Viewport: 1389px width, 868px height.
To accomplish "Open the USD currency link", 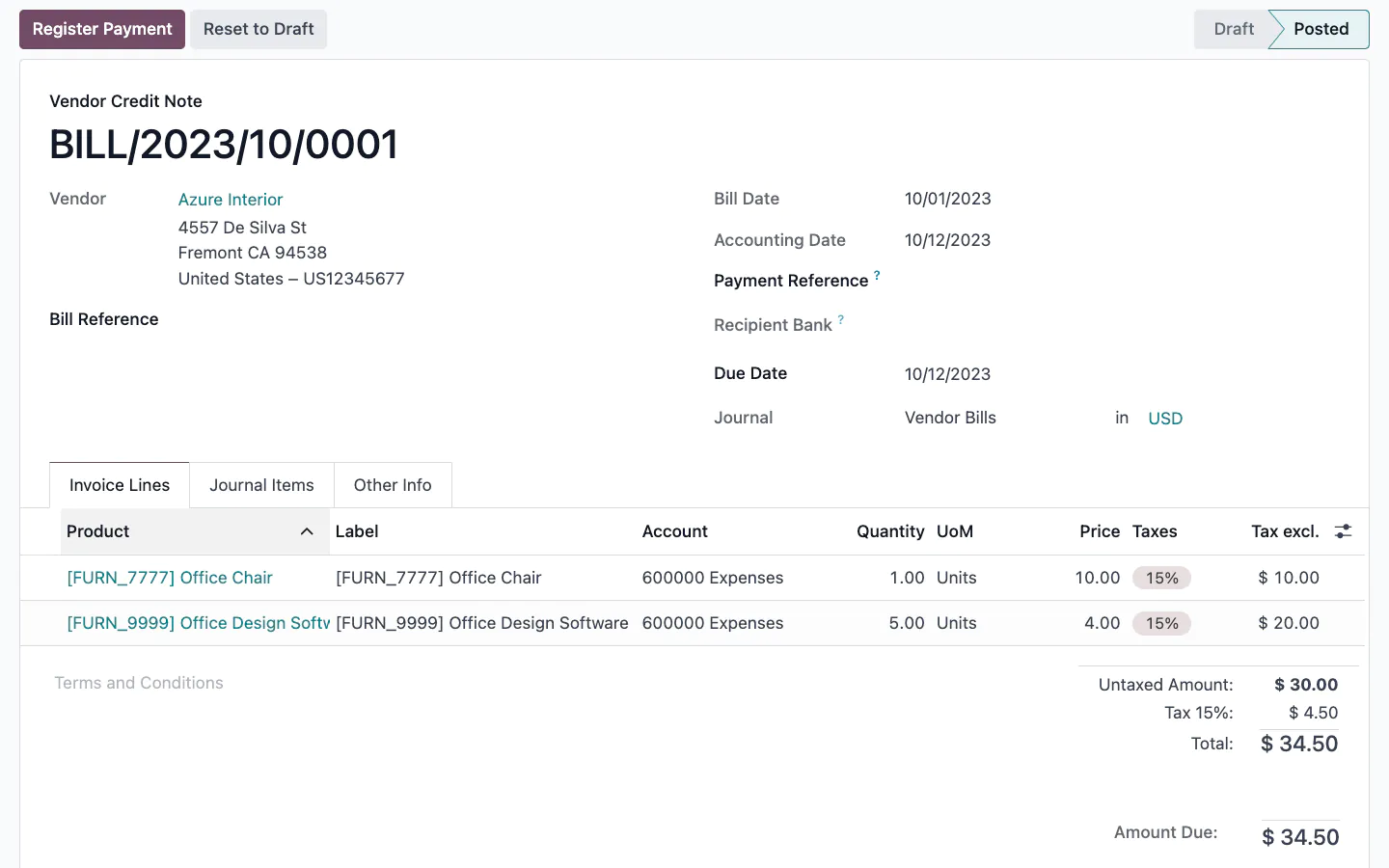I will [x=1165, y=419].
